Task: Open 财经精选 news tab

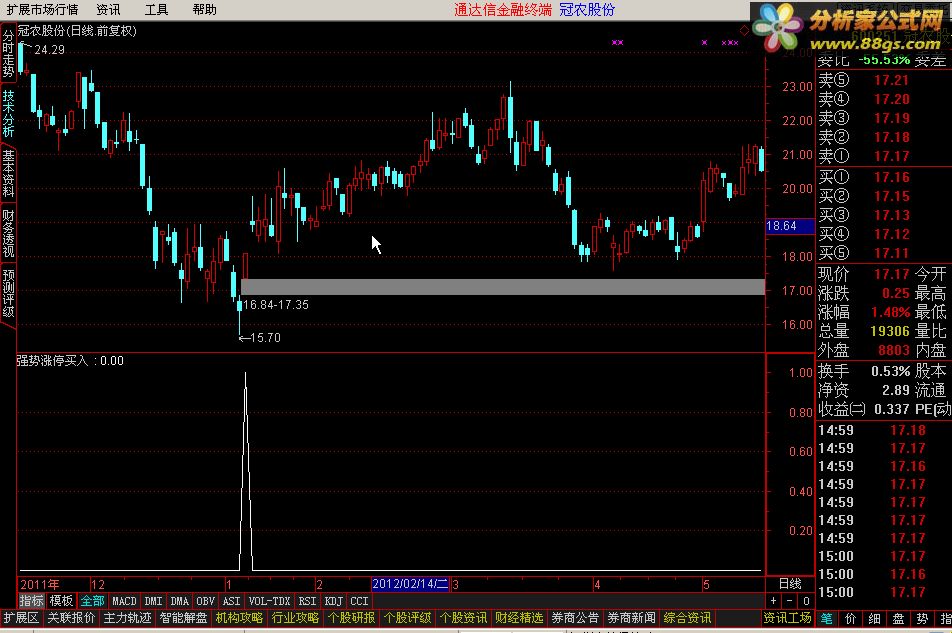Action: coord(518,618)
